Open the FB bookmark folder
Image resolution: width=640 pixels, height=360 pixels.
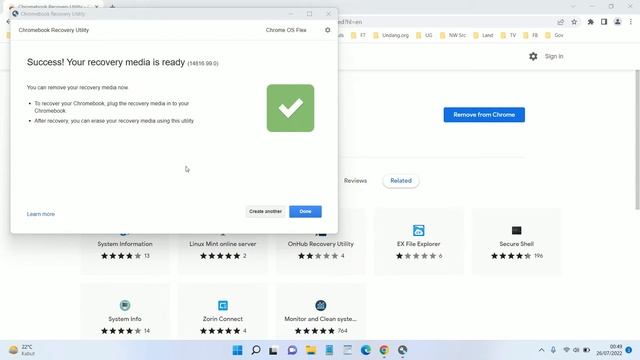(x=531, y=36)
